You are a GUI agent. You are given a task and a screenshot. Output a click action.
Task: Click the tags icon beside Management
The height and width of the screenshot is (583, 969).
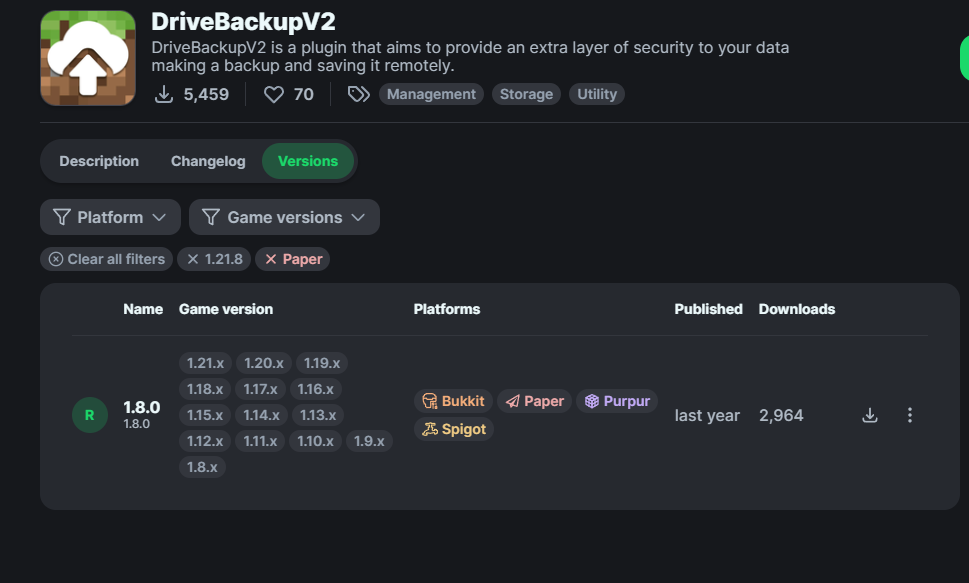358,94
